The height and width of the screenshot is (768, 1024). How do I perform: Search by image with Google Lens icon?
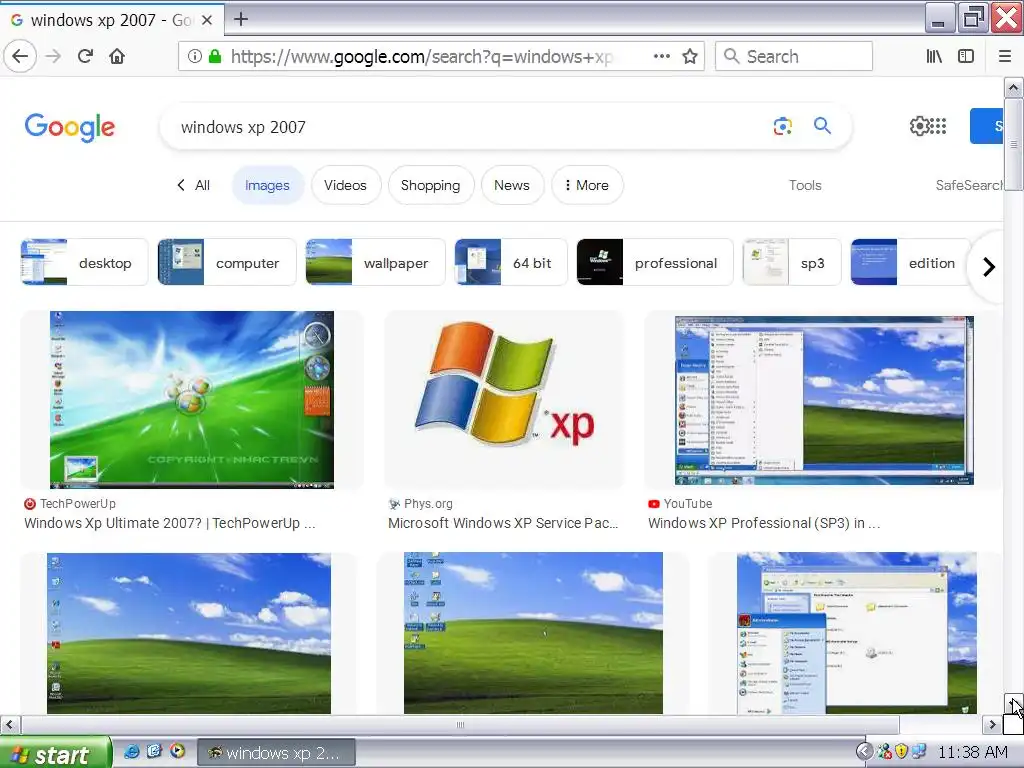click(782, 126)
